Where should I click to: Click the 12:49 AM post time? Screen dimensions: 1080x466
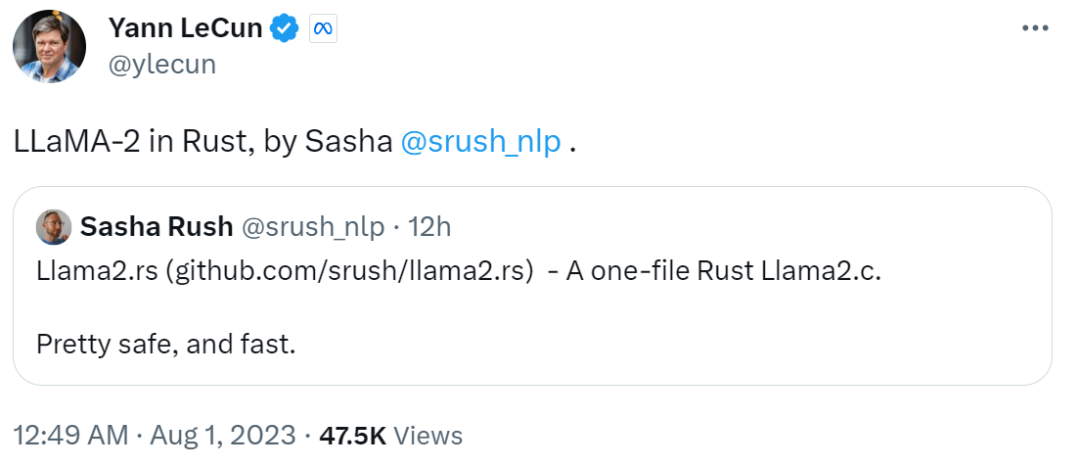(70, 436)
